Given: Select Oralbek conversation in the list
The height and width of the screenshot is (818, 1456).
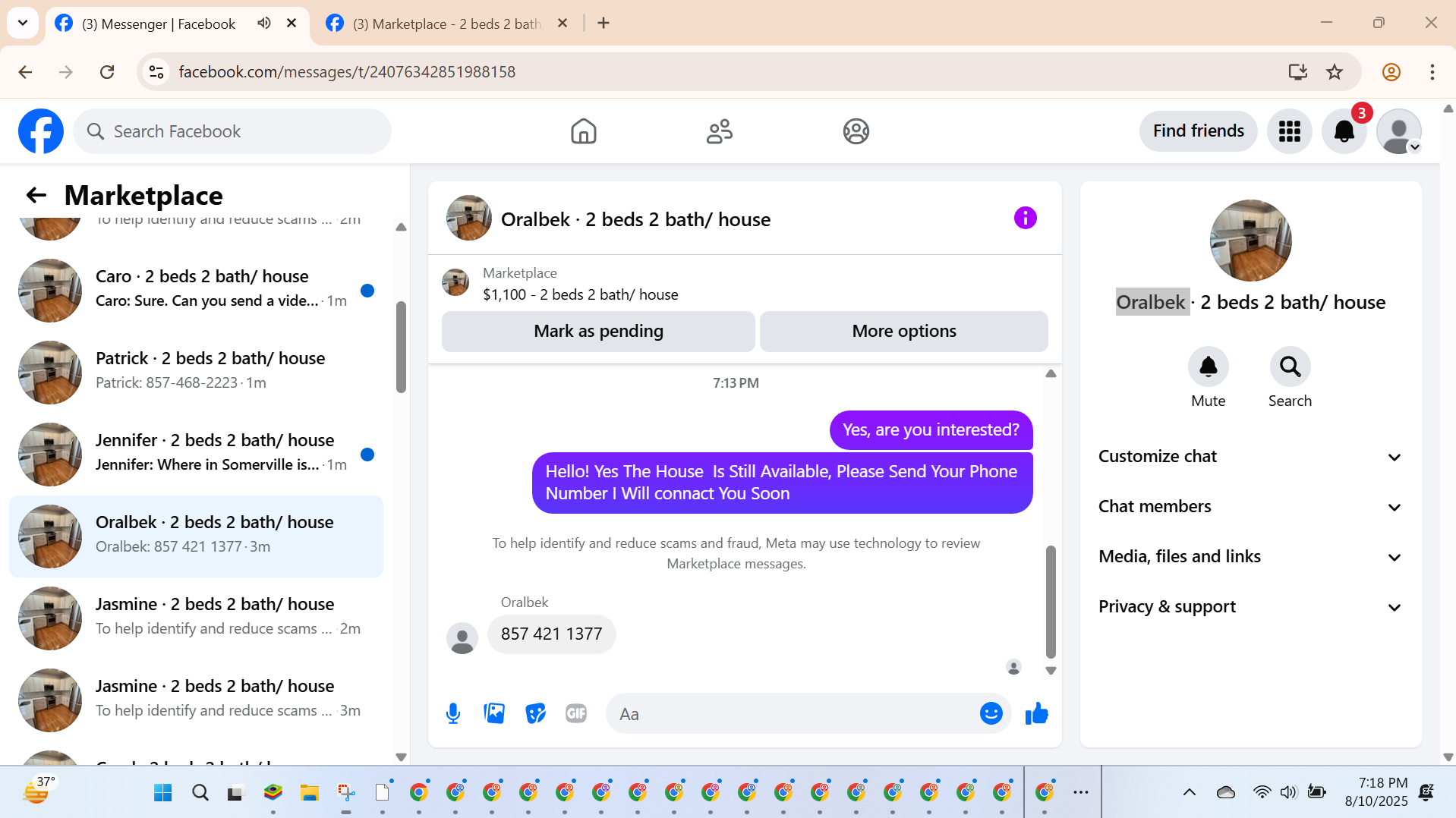Looking at the screenshot, I should coord(196,536).
